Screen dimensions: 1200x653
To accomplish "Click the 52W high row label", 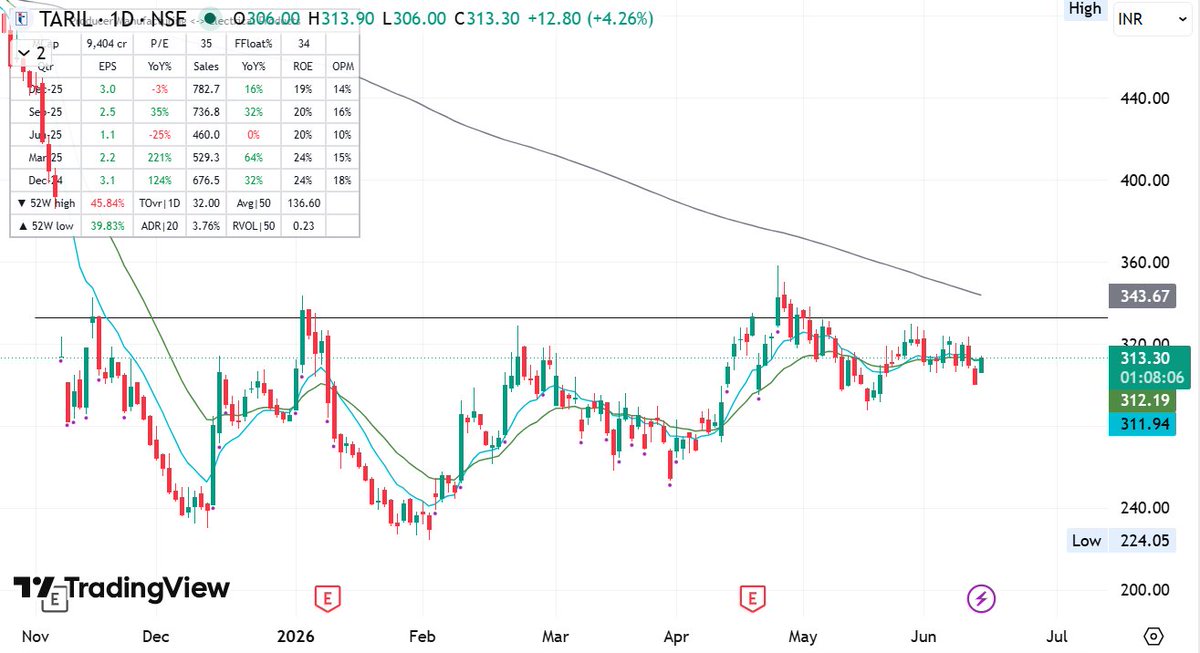I will coord(46,203).
